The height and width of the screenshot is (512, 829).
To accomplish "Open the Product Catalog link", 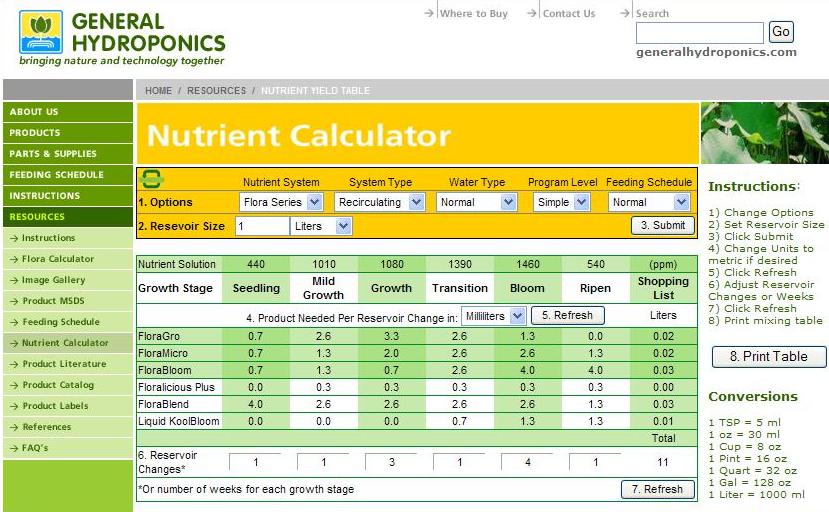I will coord(58,385).
